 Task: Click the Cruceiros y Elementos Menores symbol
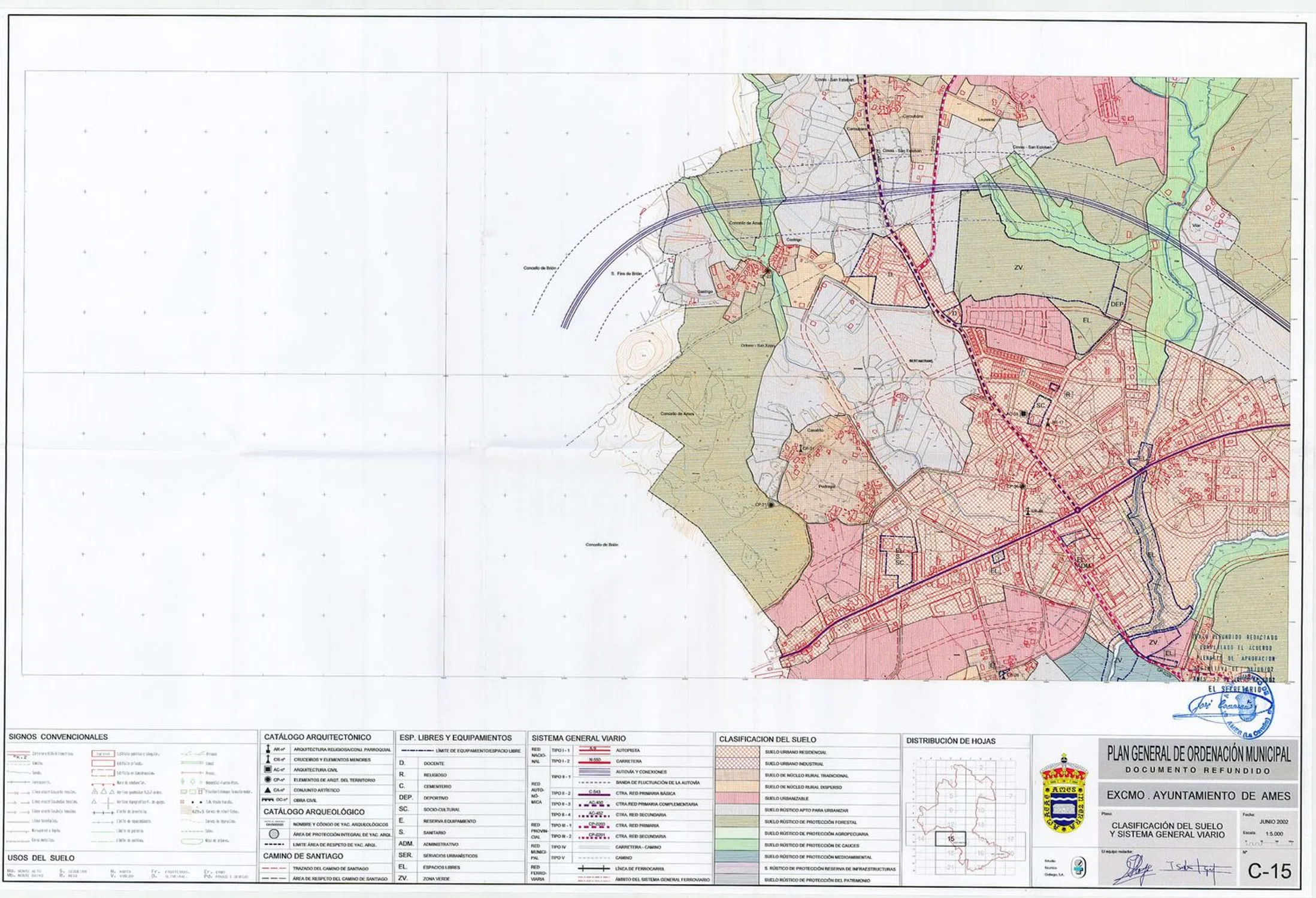(x=268, y=760)
